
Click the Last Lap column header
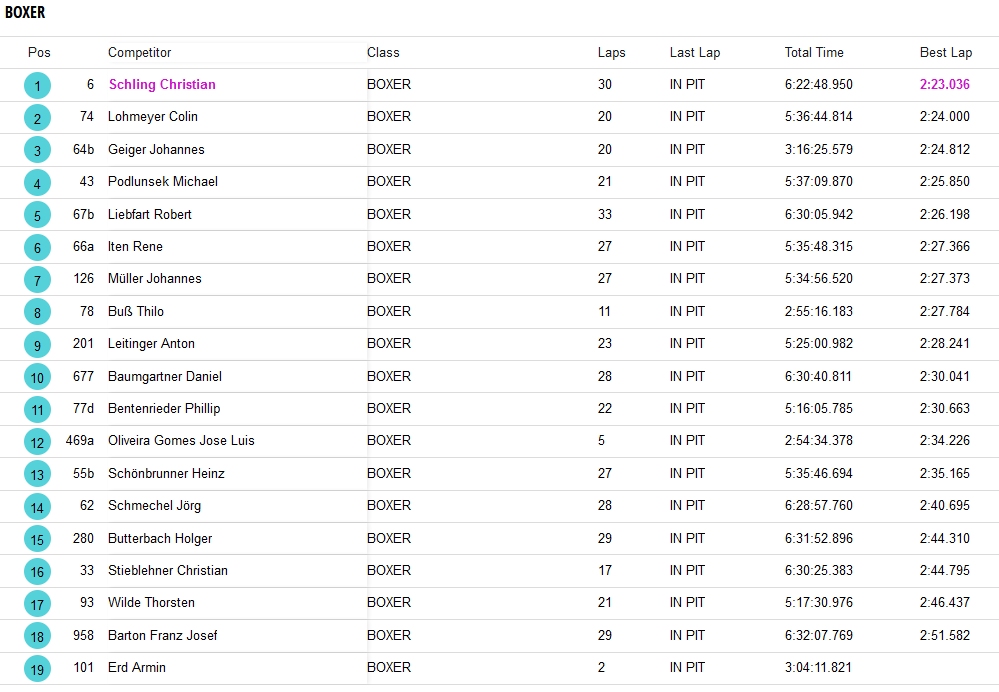coord(694,53)
